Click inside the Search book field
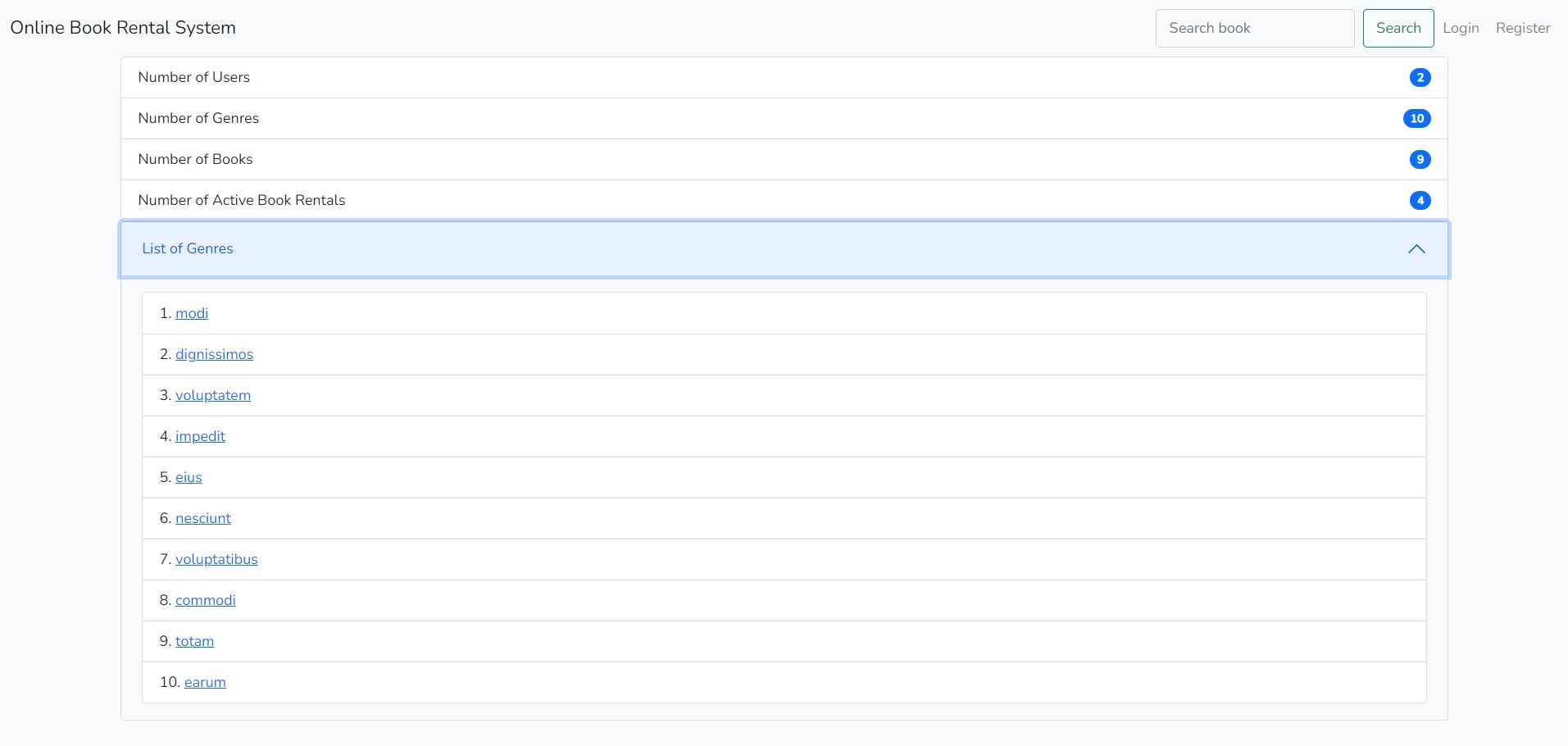This screenshot has width=1568, height=746. pyautogui.click(x=1254, y=27)
